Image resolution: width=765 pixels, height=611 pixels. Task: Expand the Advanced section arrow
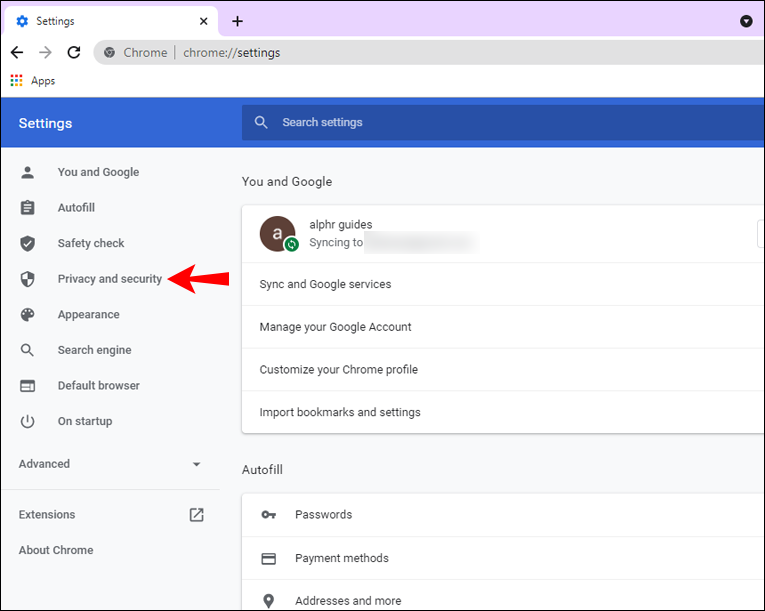pyautogui.click(x=196, y=464)
